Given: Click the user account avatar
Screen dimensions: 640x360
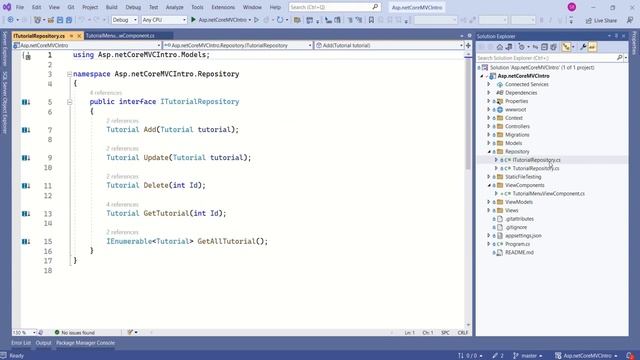Looking at the screenshot, I should click(x=572, y=7).
